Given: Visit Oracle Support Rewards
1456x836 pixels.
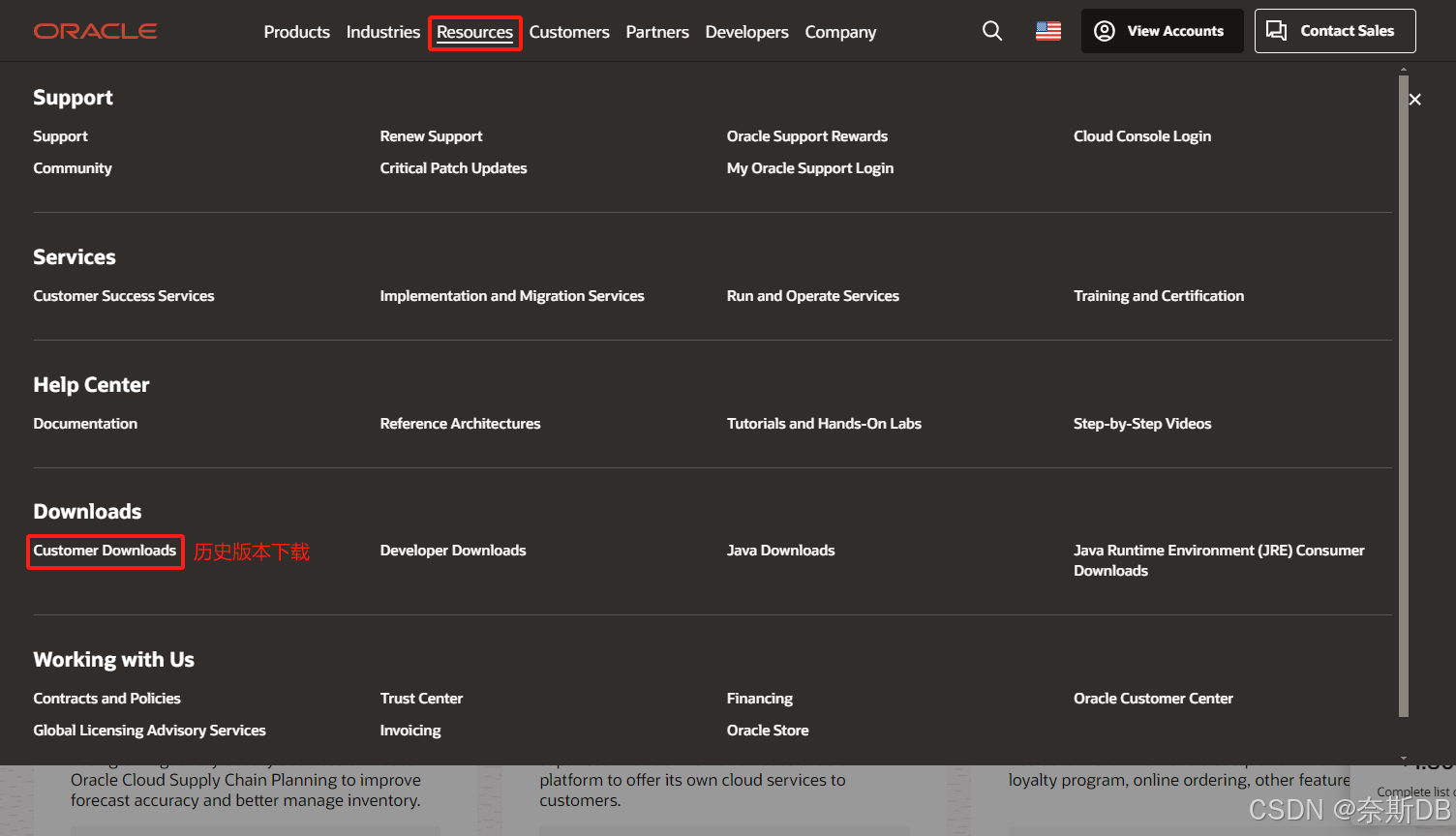Looking at the screenshot, I should pyautogui.click(x=807, y=136).
